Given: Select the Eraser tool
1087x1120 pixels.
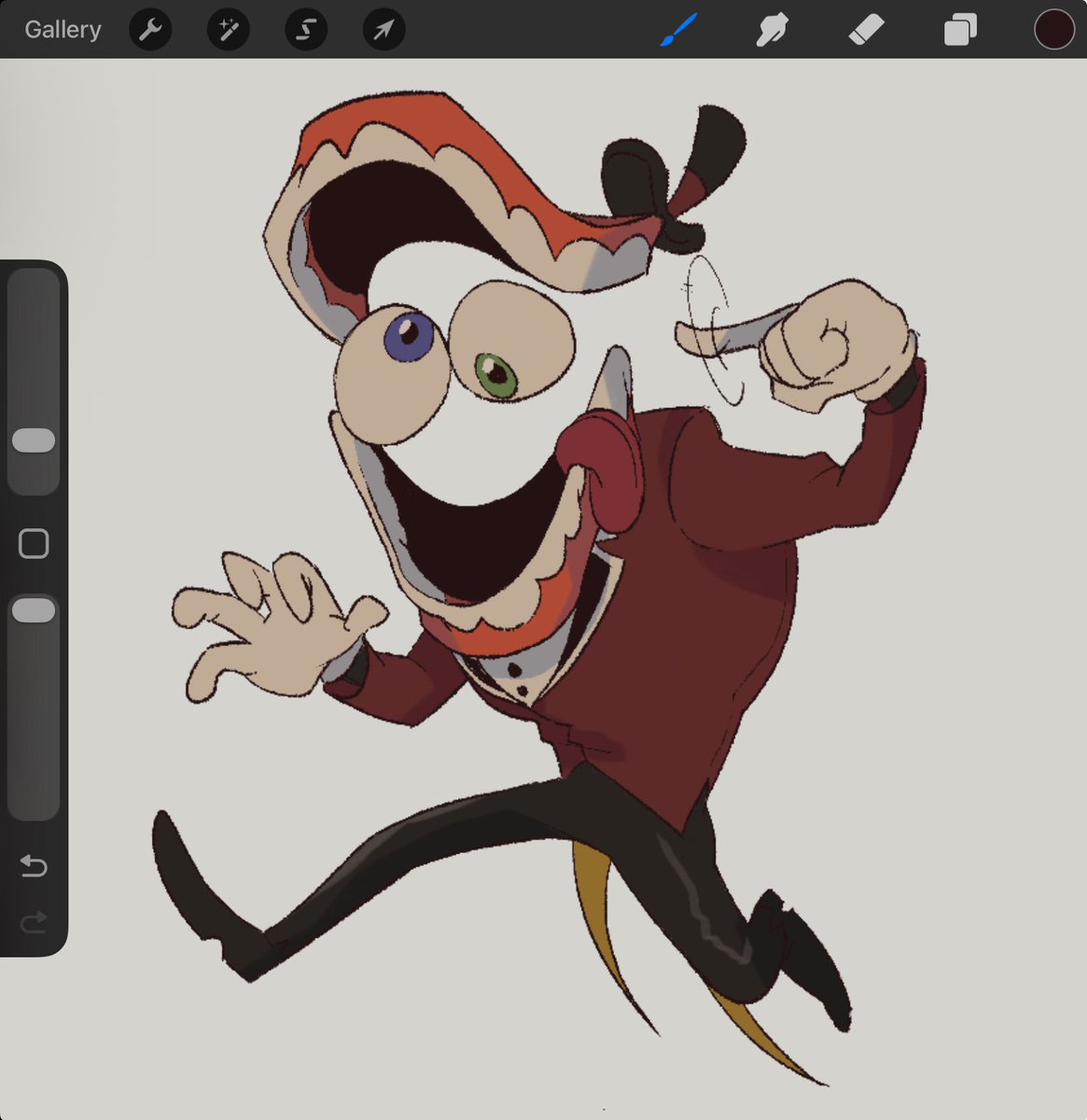Looking at the screenshot, I should pyautogui.click(x=866, y=30).
